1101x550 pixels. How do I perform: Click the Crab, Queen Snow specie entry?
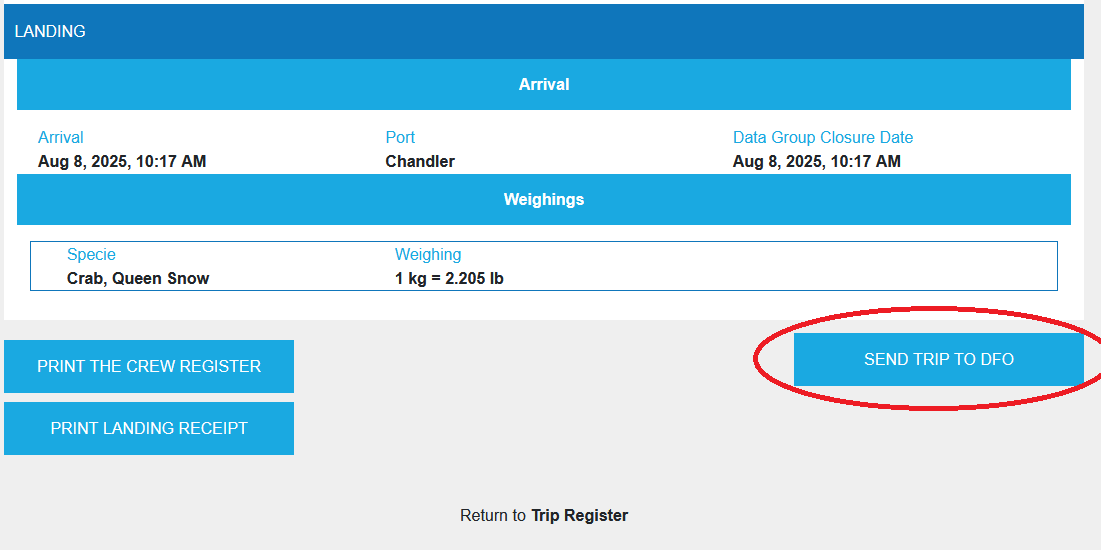click(x=138, y=279)
